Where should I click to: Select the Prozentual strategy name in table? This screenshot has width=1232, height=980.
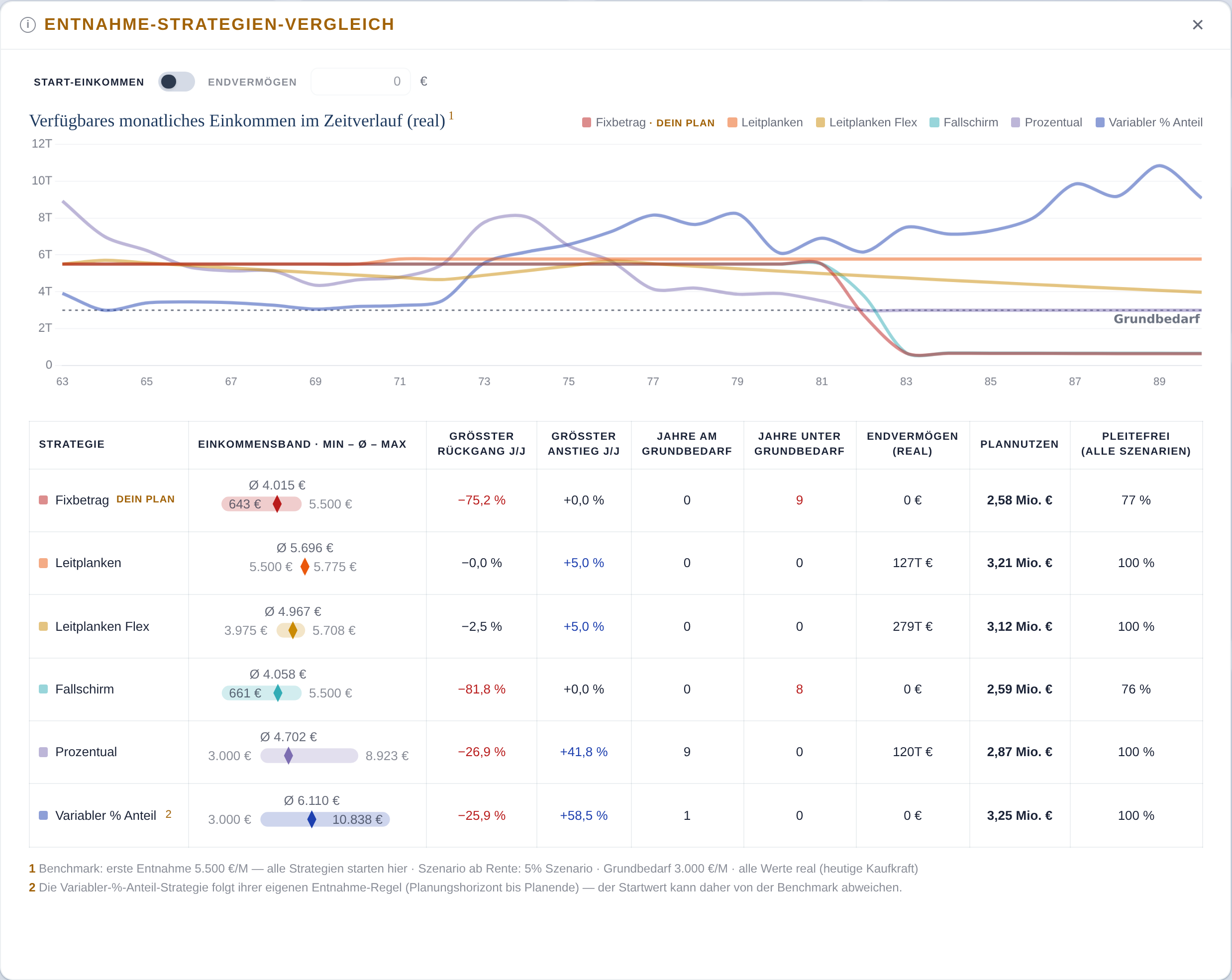[x=86, y=752]
